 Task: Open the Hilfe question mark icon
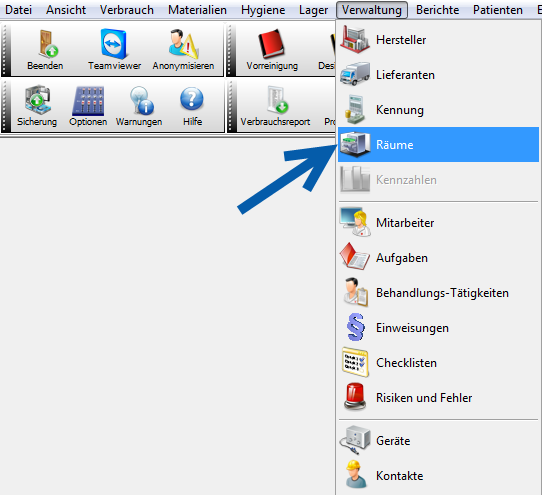tap(192, 106)
